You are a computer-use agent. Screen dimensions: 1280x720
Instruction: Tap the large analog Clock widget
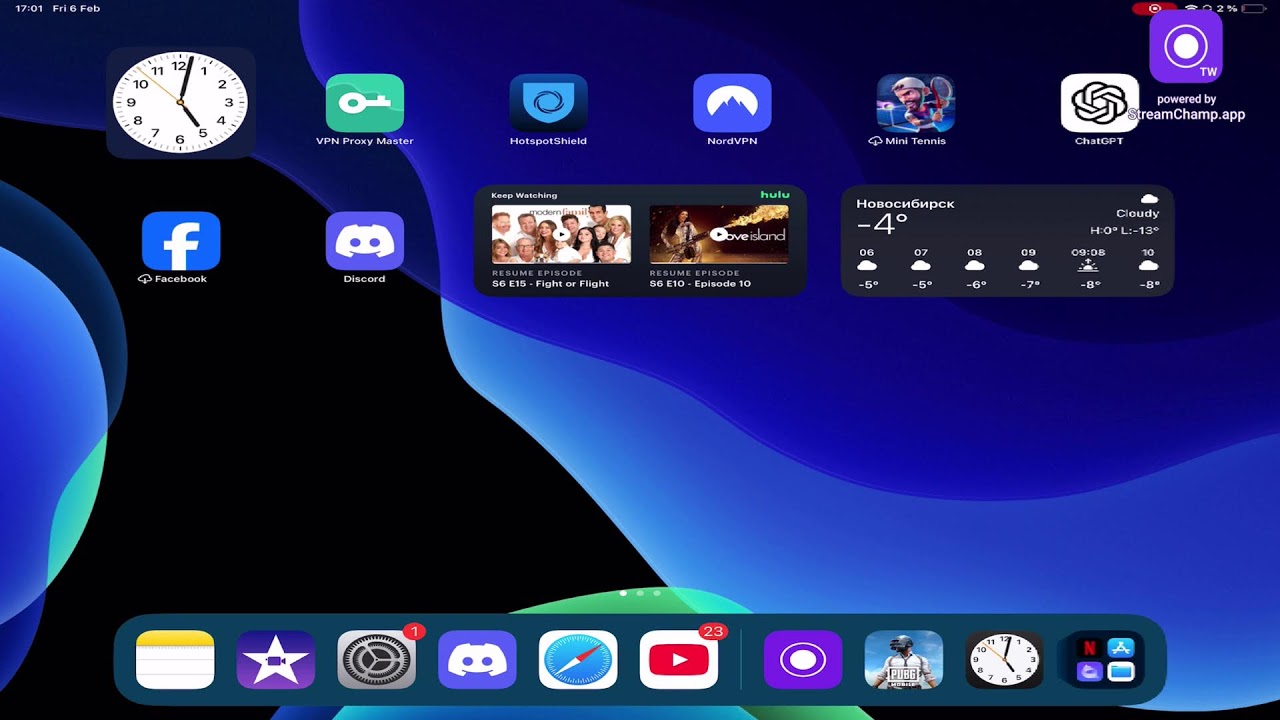181,102
